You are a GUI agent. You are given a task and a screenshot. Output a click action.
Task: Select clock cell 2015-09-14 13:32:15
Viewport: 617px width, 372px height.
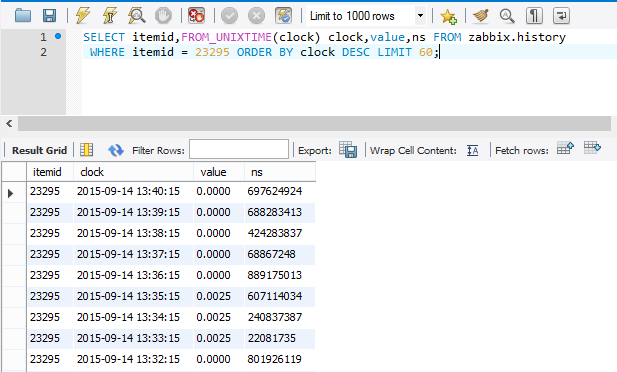pos(133,359)
